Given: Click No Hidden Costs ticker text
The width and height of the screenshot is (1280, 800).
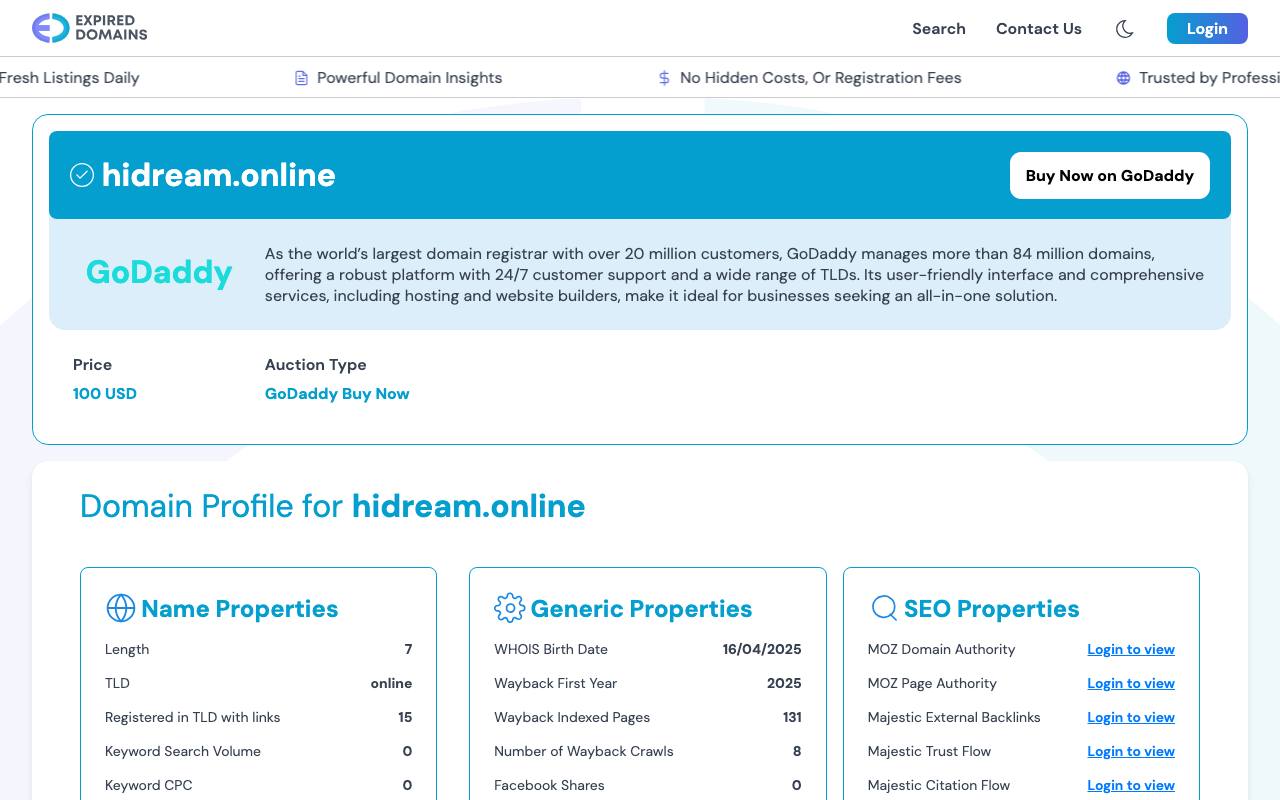Looking at the screenshot, I should tap(820, 78).
